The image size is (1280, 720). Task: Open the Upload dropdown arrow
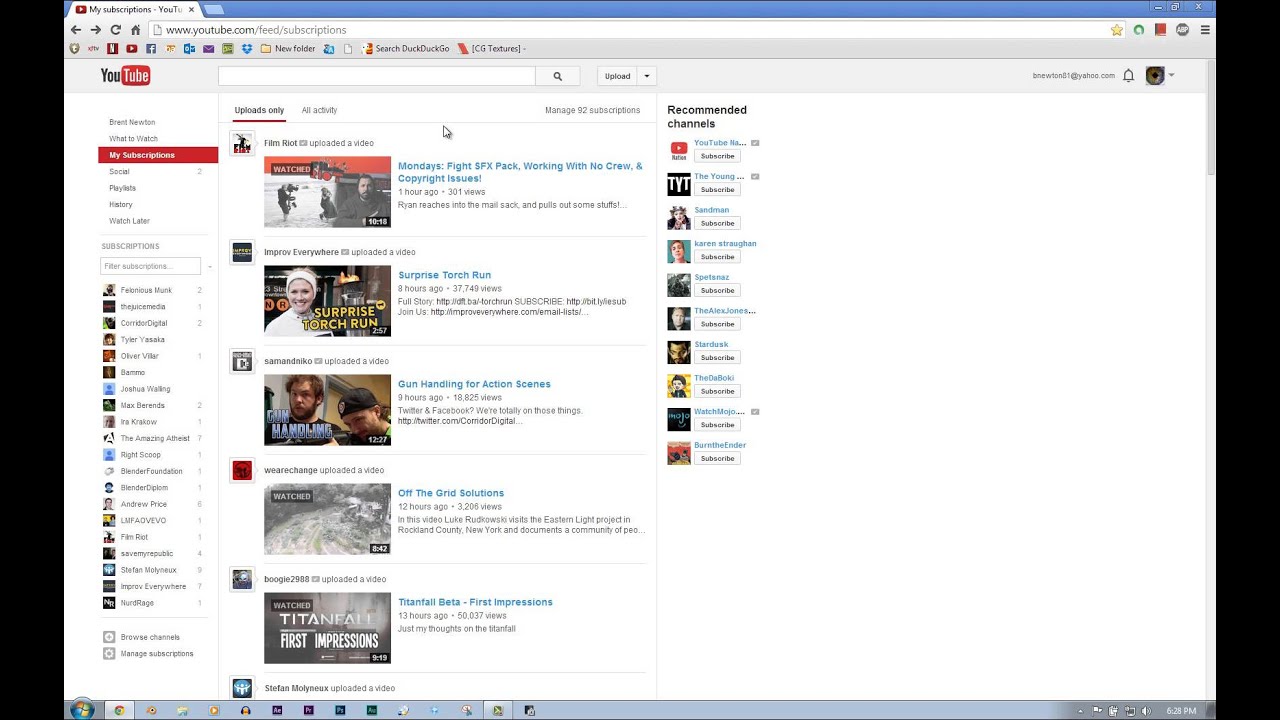point(647,76)
